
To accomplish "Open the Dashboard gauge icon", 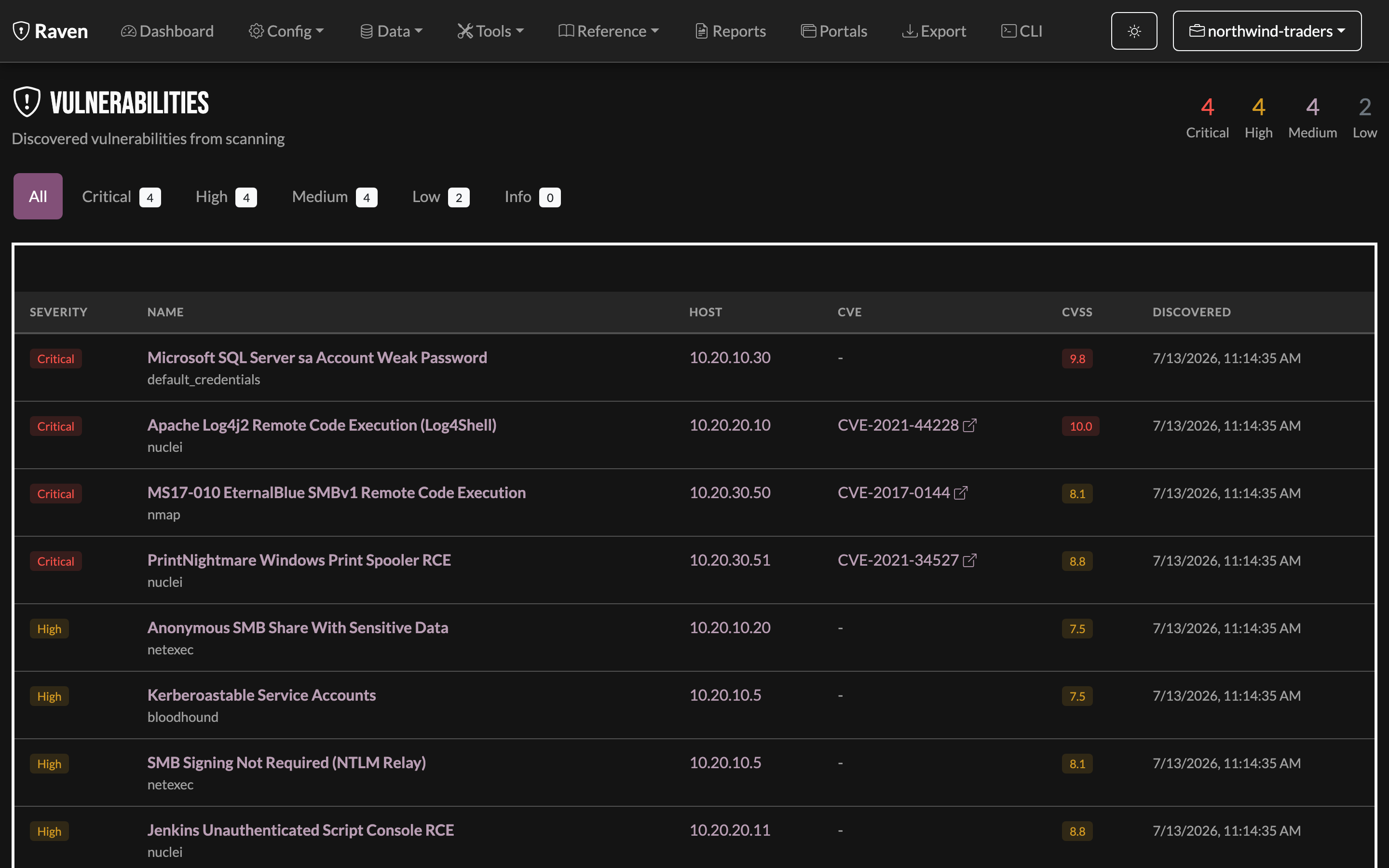I will (129, 31).
